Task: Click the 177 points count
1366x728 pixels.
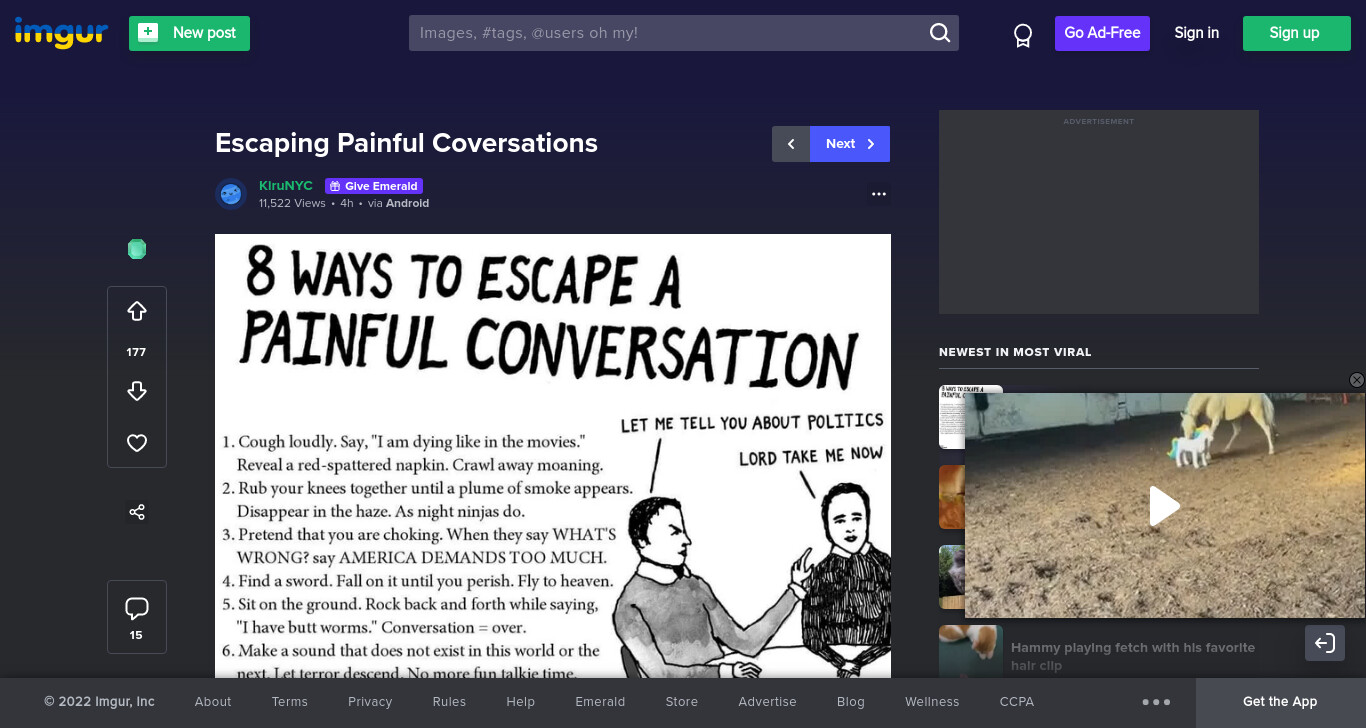Action: (x=137, y=352)
